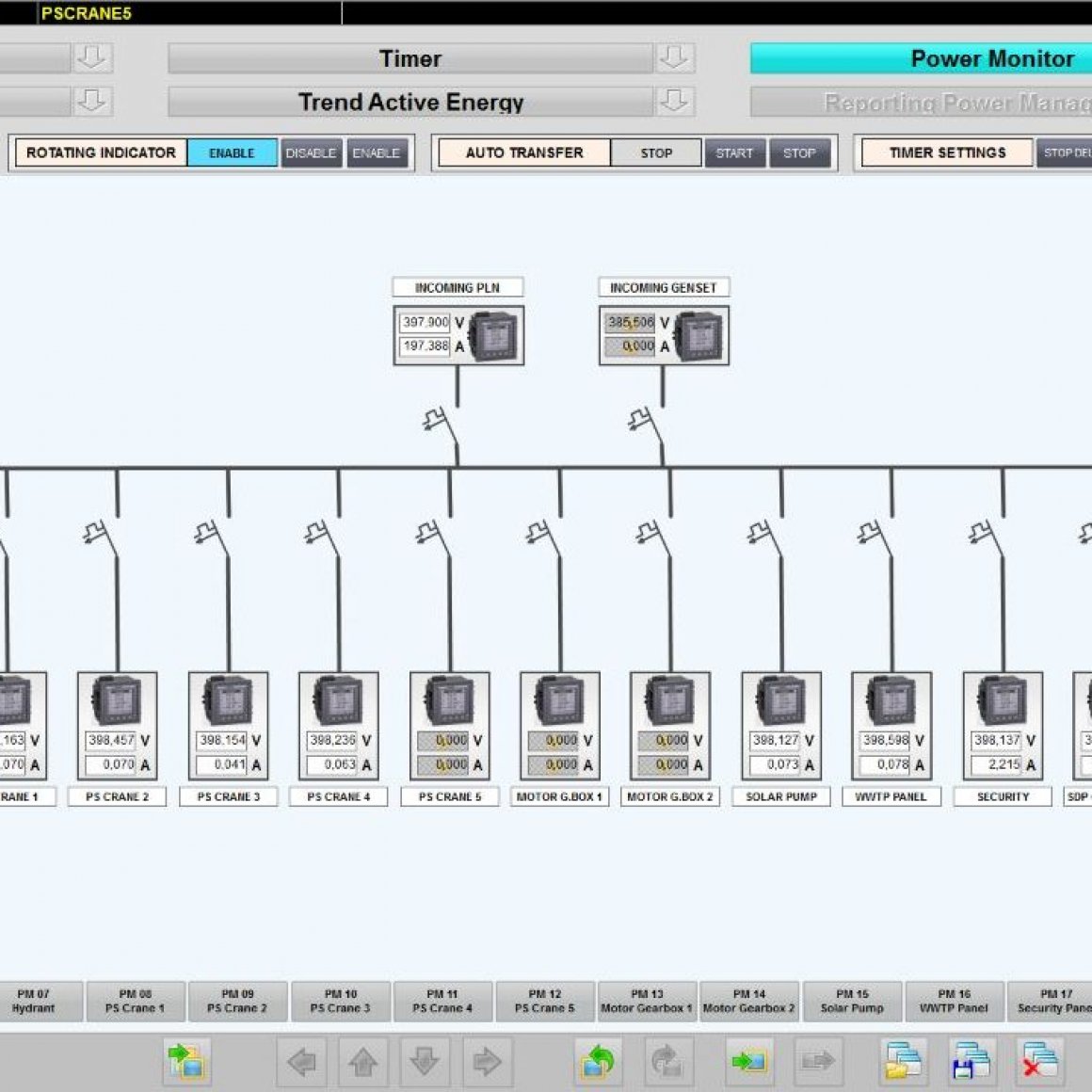Select the PM 15 Solar Pump tab

coord(852,1001)
